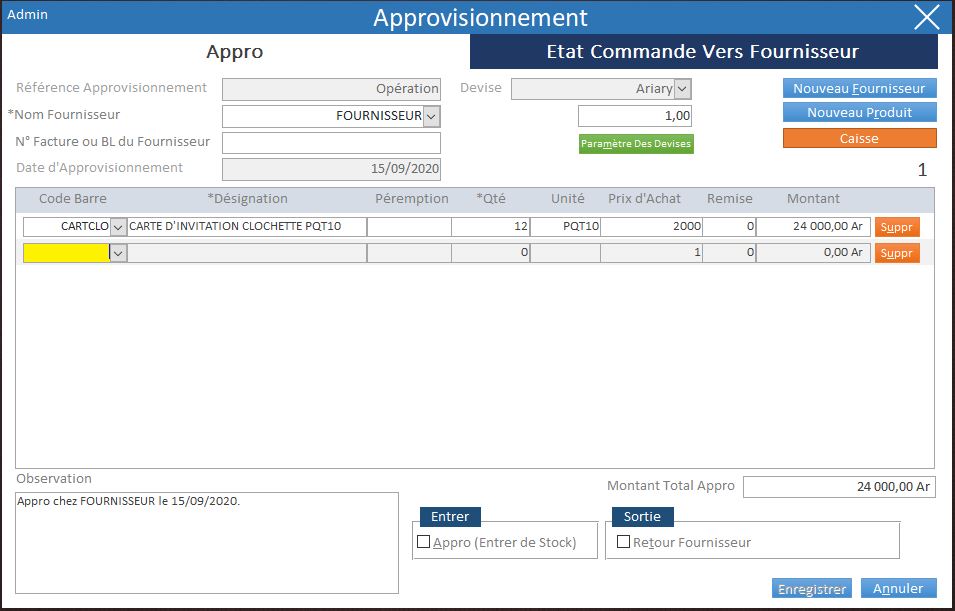Focus the N° Facture ou BL field
955x611 pixels.
pos(331,143)
